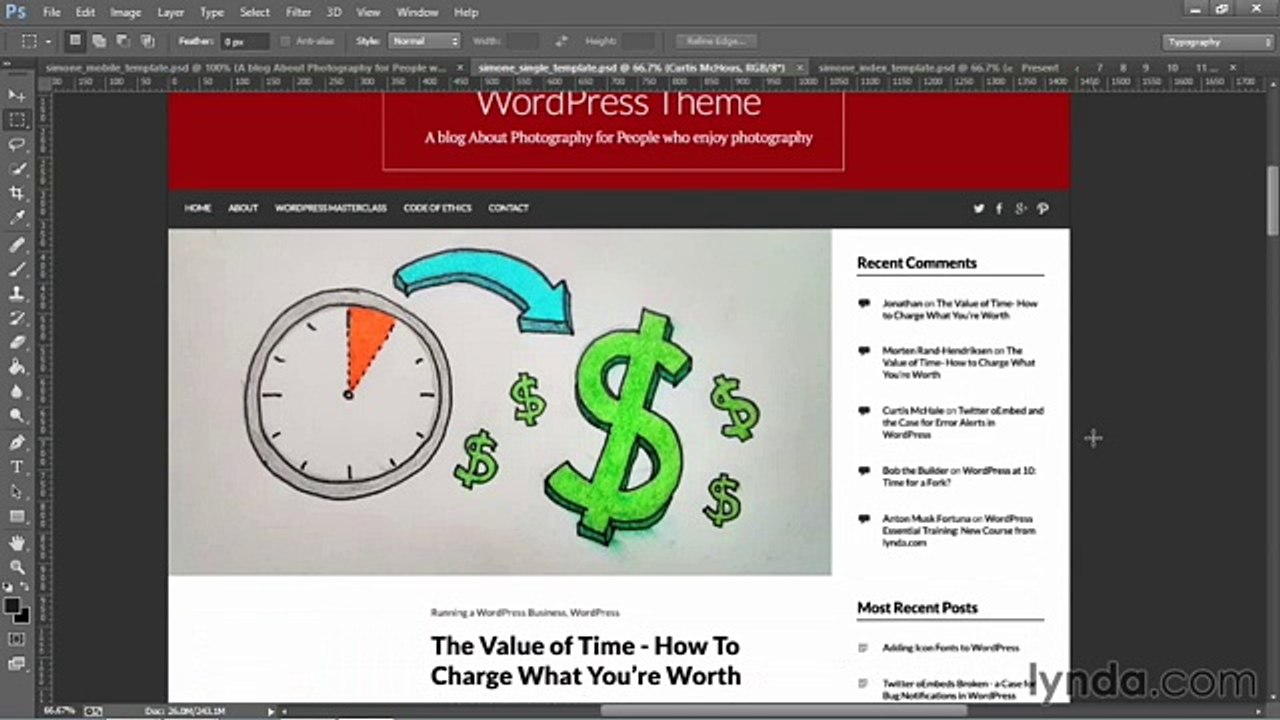This screenshot has width=1280, height=720.
Task: Open the Image menu
Action: (125, 12)
